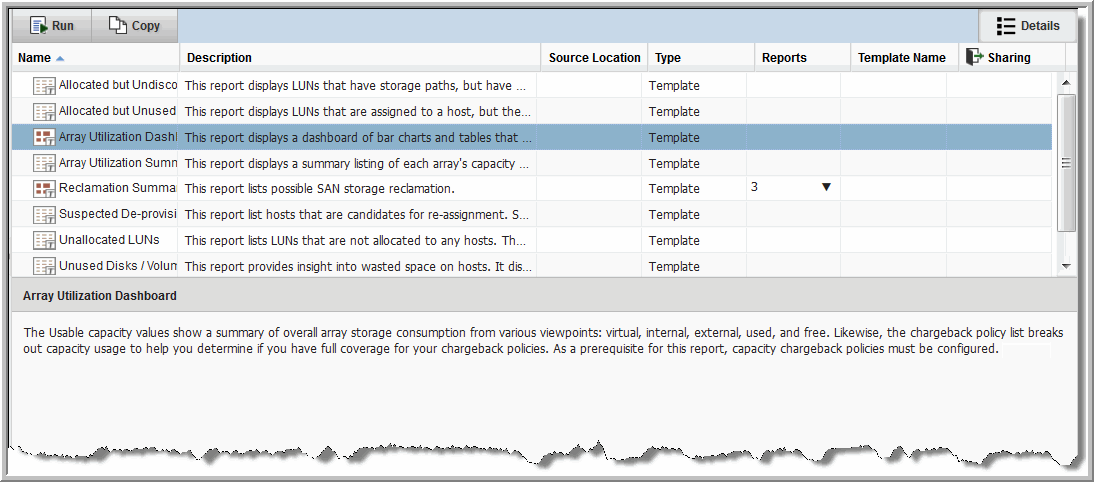Click the Array Utilization Dashboard row icon
Screen dimensions: 1094x482
[x=44, y=138]
